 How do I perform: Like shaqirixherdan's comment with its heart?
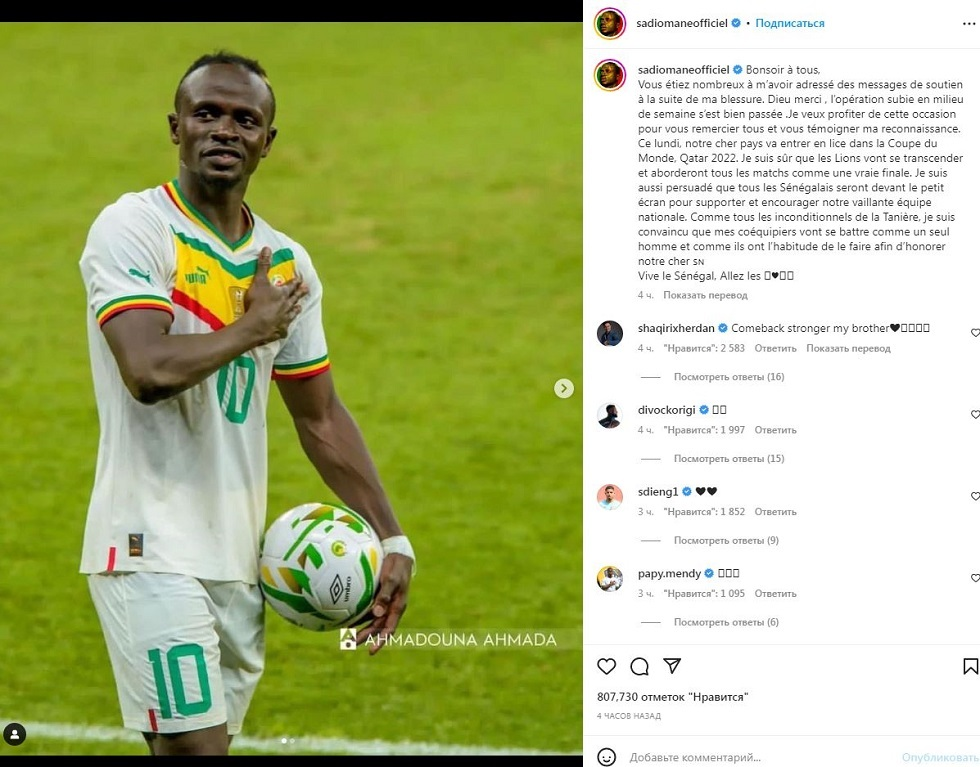(975, 333)
